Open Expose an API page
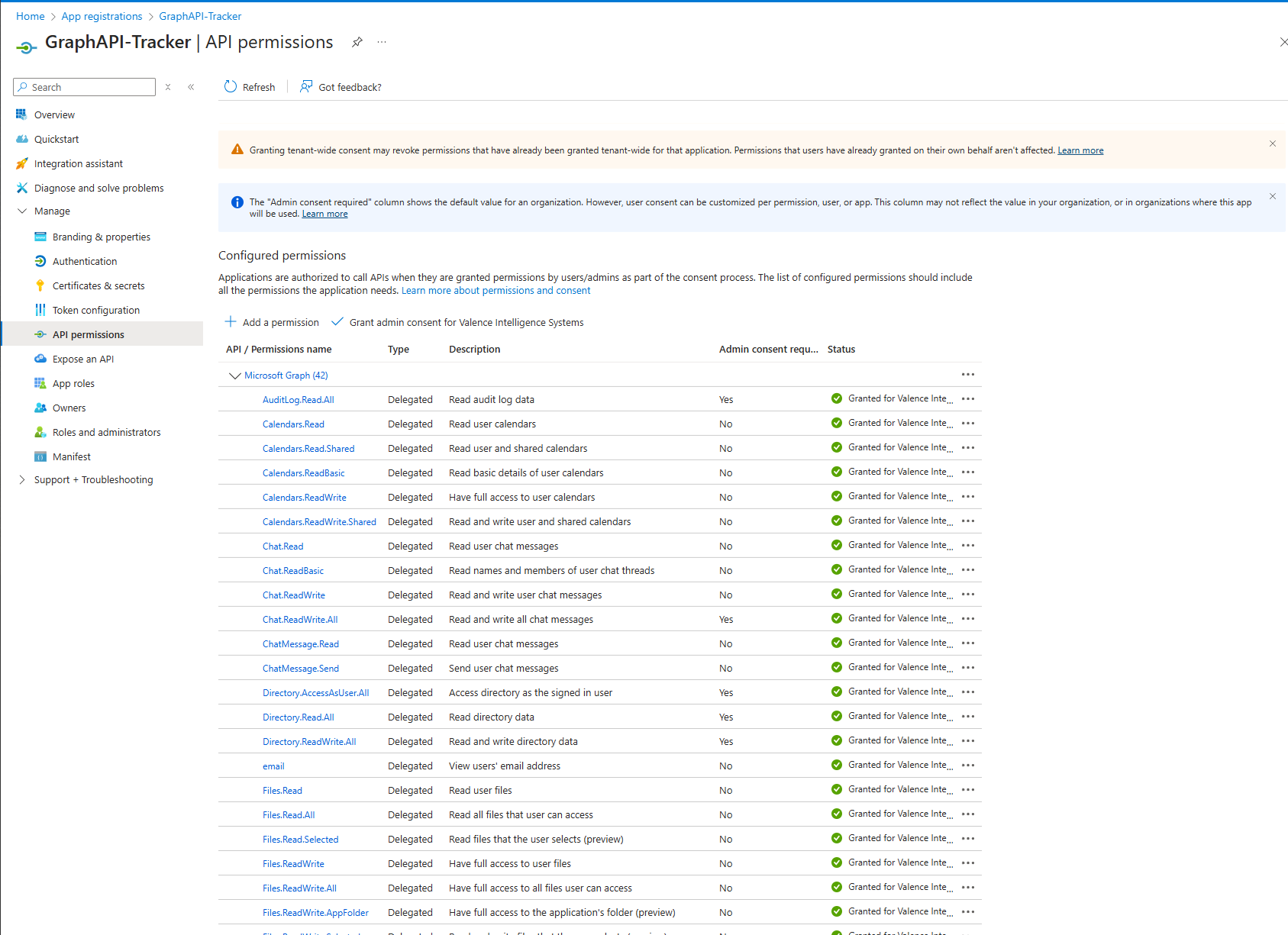This screenshot has width=1288, height=935. pyautogui.click(x=83, y=359)
